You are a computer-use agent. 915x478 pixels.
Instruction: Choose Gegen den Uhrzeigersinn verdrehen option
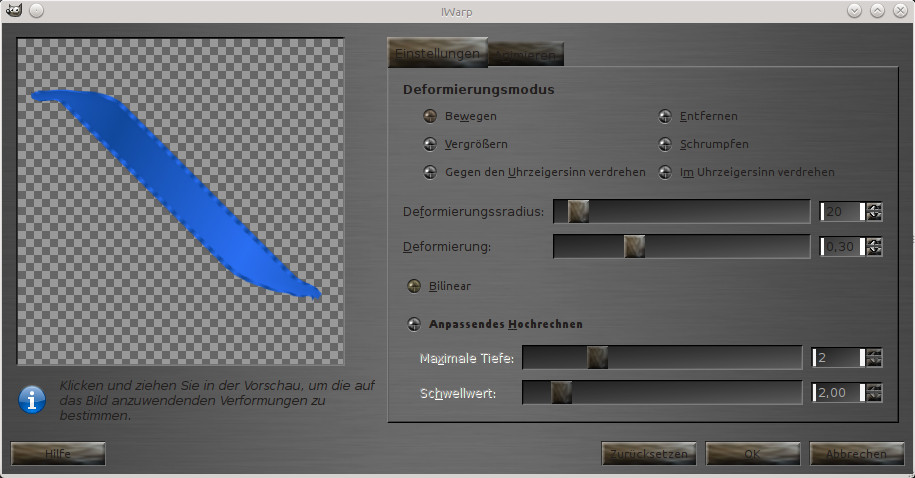(x=430, y=172)
